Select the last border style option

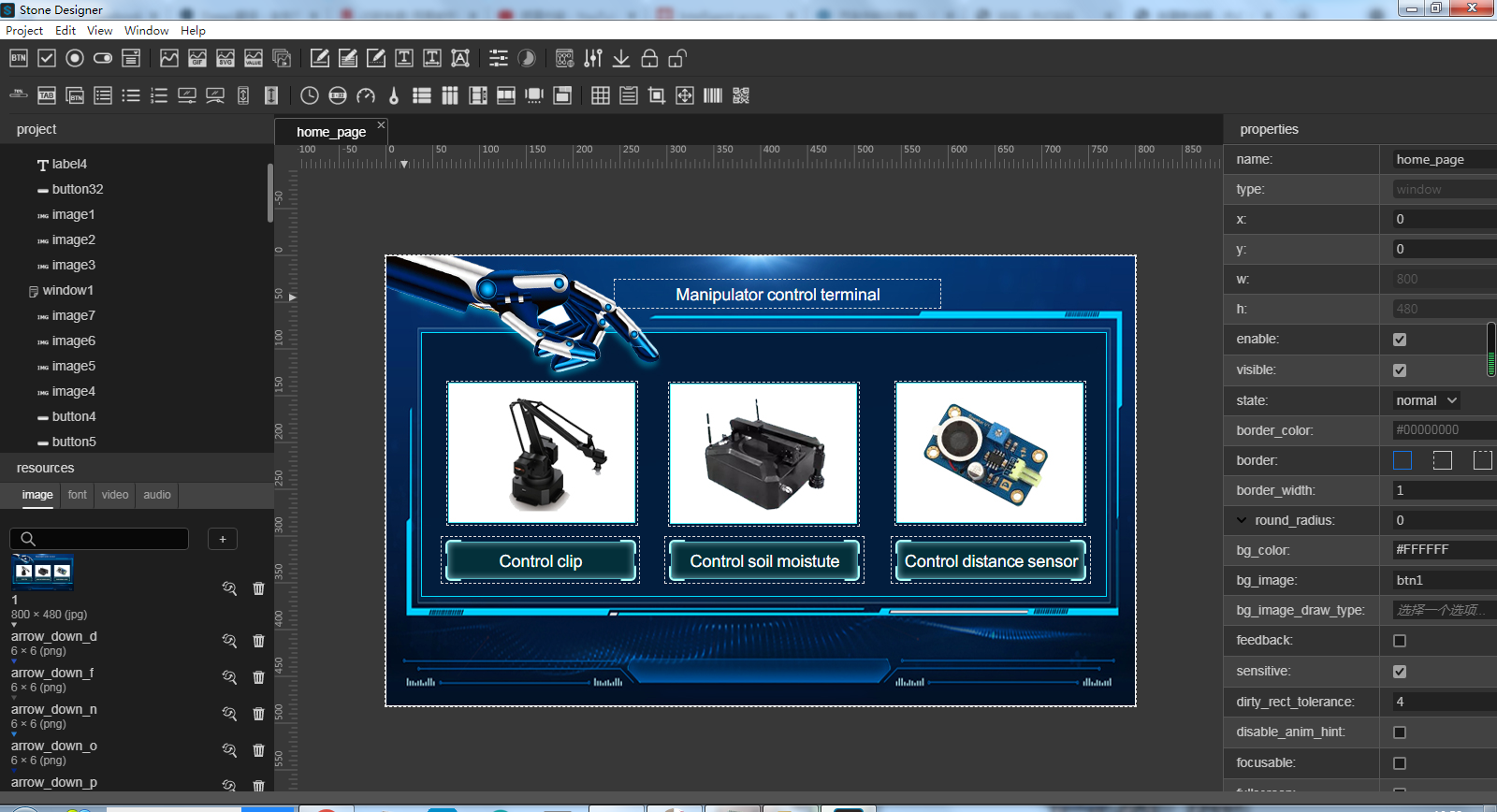1483,460
